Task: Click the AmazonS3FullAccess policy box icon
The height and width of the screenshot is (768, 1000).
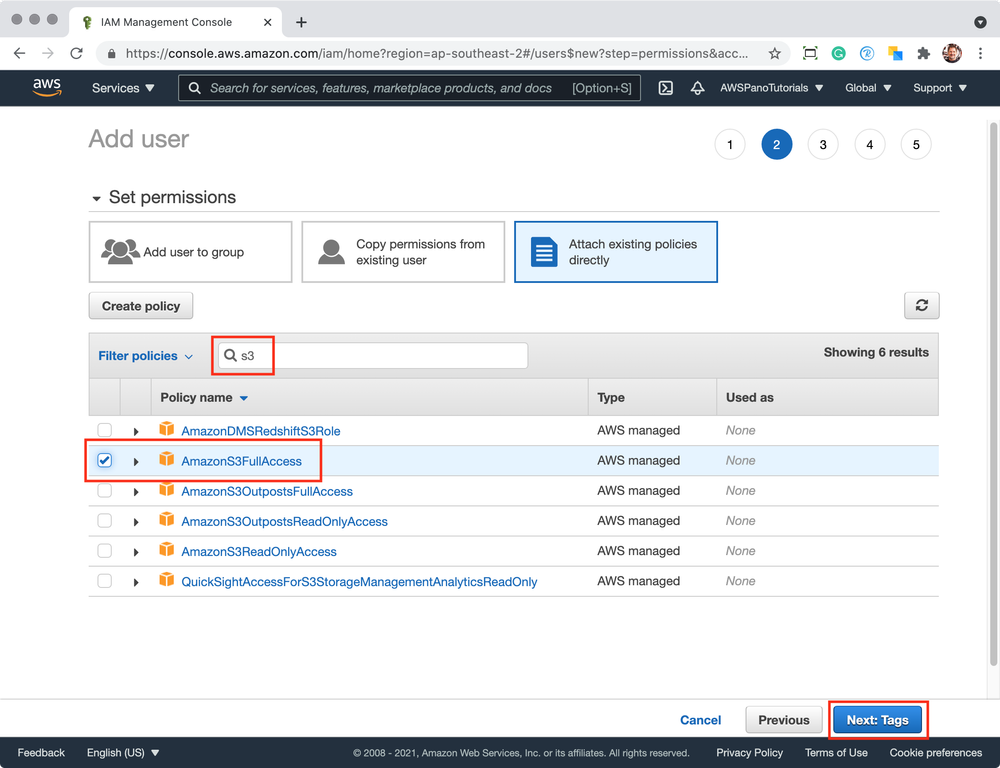Action: point(166,459)
